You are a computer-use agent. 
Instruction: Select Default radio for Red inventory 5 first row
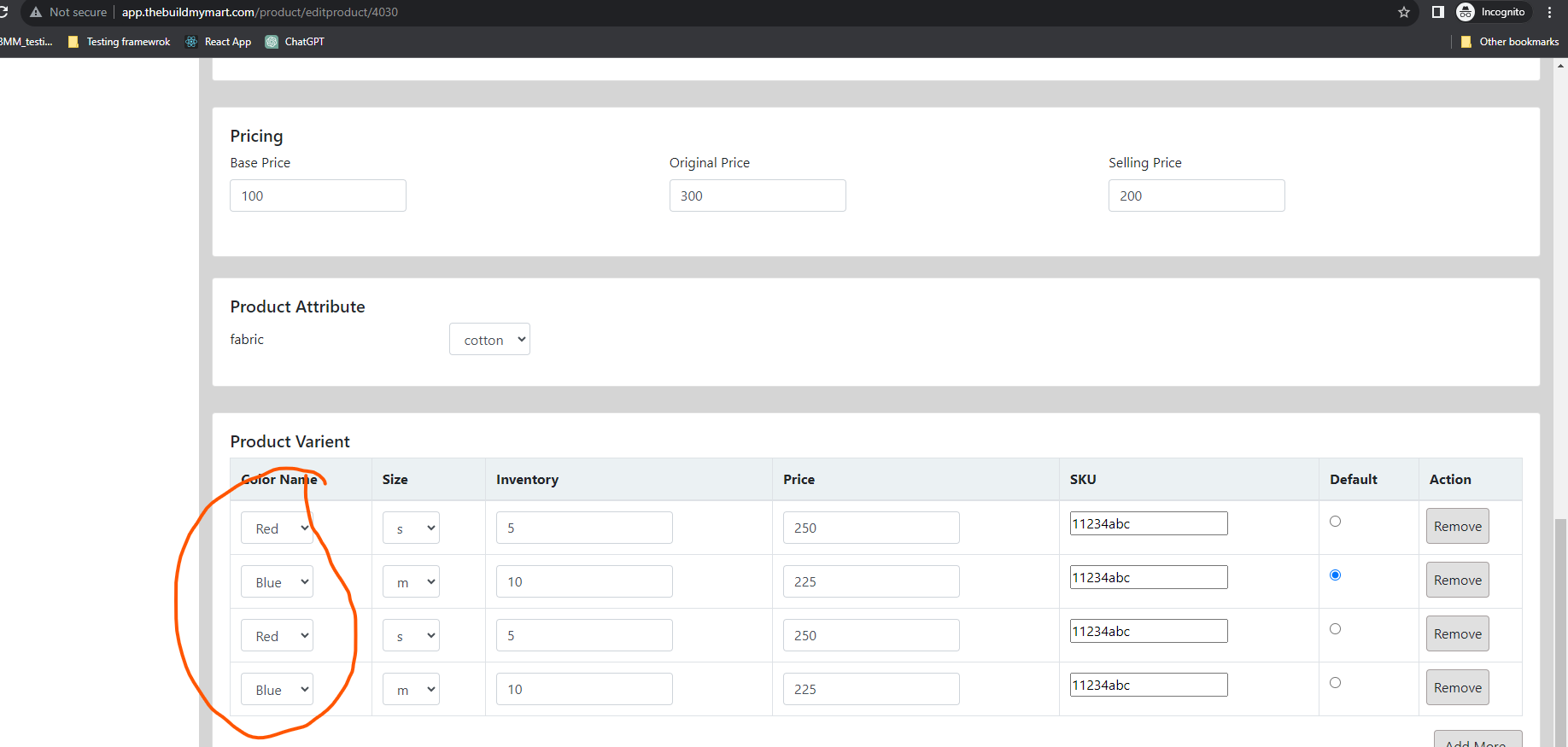click(1335, 522)
